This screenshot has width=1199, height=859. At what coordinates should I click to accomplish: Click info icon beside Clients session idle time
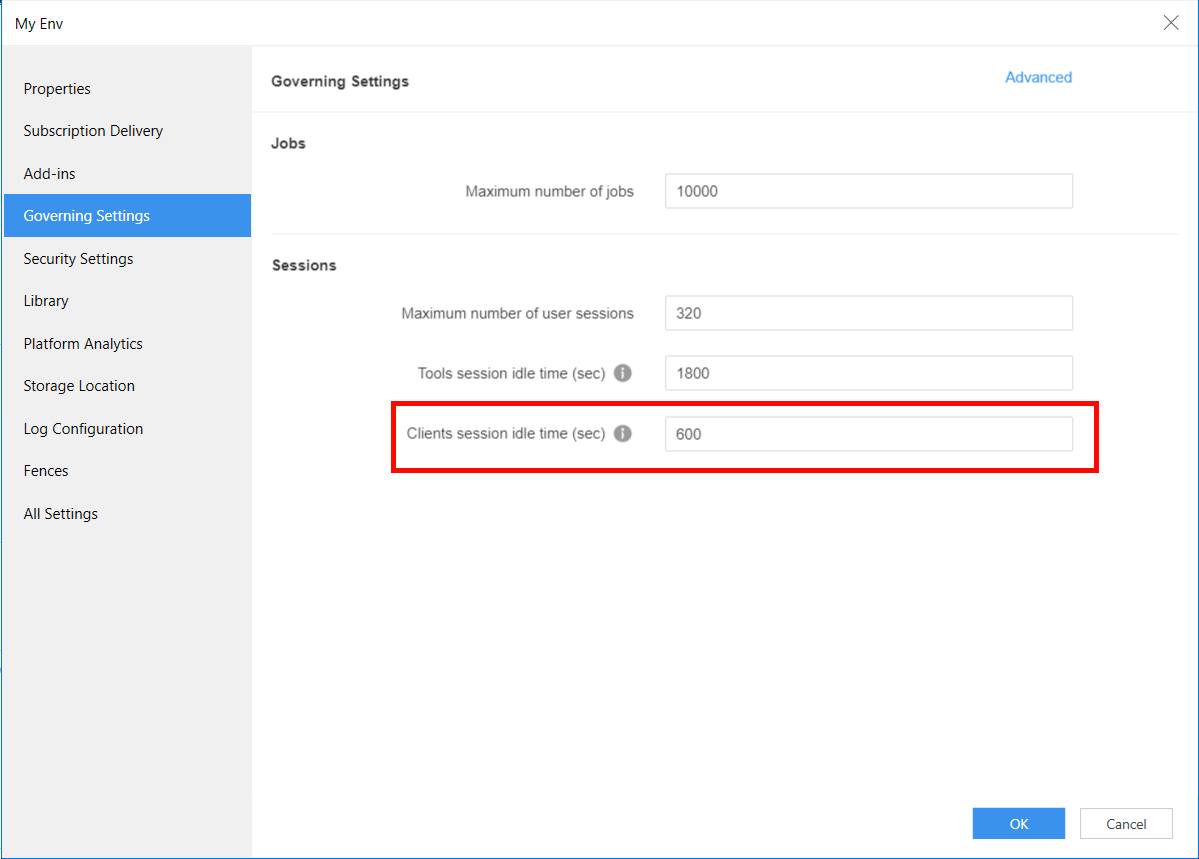pos(622,434)
